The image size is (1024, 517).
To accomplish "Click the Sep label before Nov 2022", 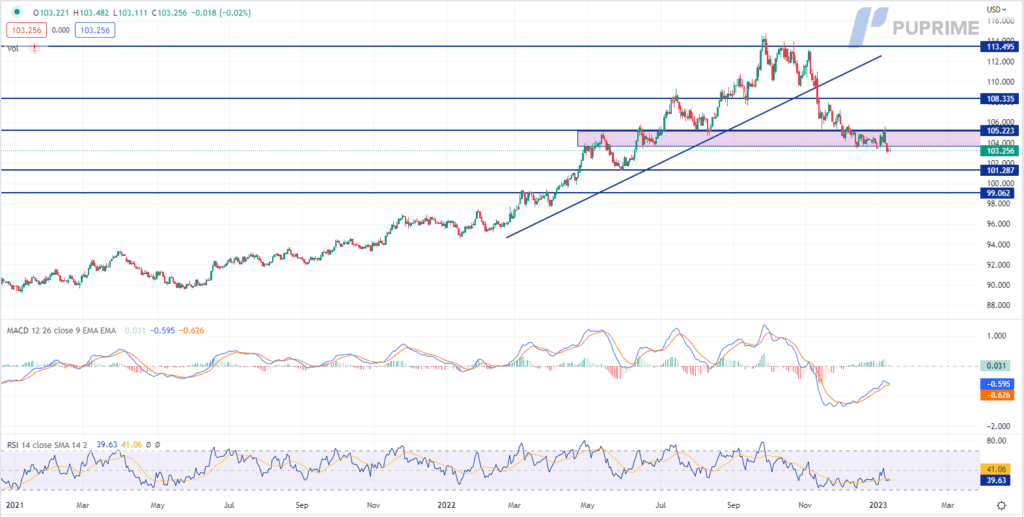I will tap(735, 505).
